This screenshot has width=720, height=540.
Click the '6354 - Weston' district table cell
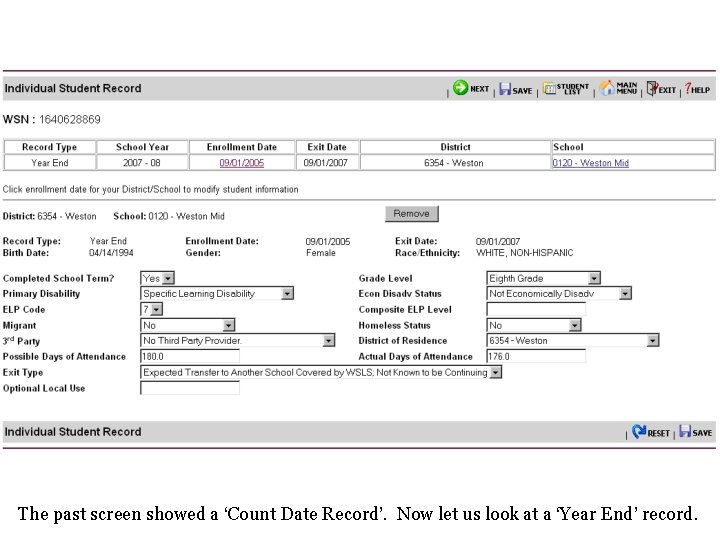[455, 163]
